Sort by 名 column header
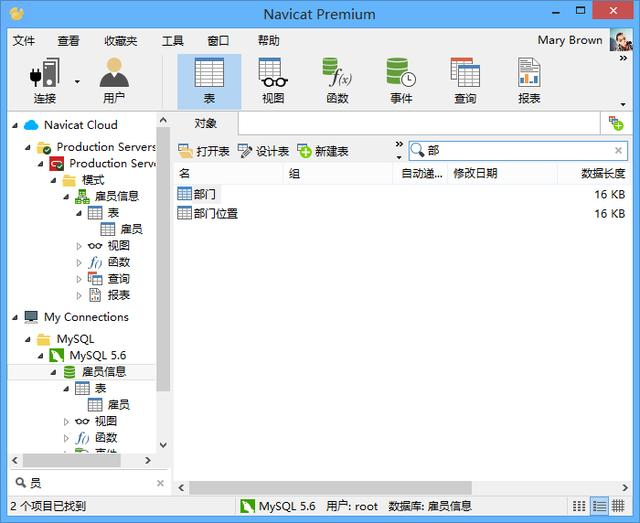This screenshot has height=523, width=640. (x=229, y=174)
